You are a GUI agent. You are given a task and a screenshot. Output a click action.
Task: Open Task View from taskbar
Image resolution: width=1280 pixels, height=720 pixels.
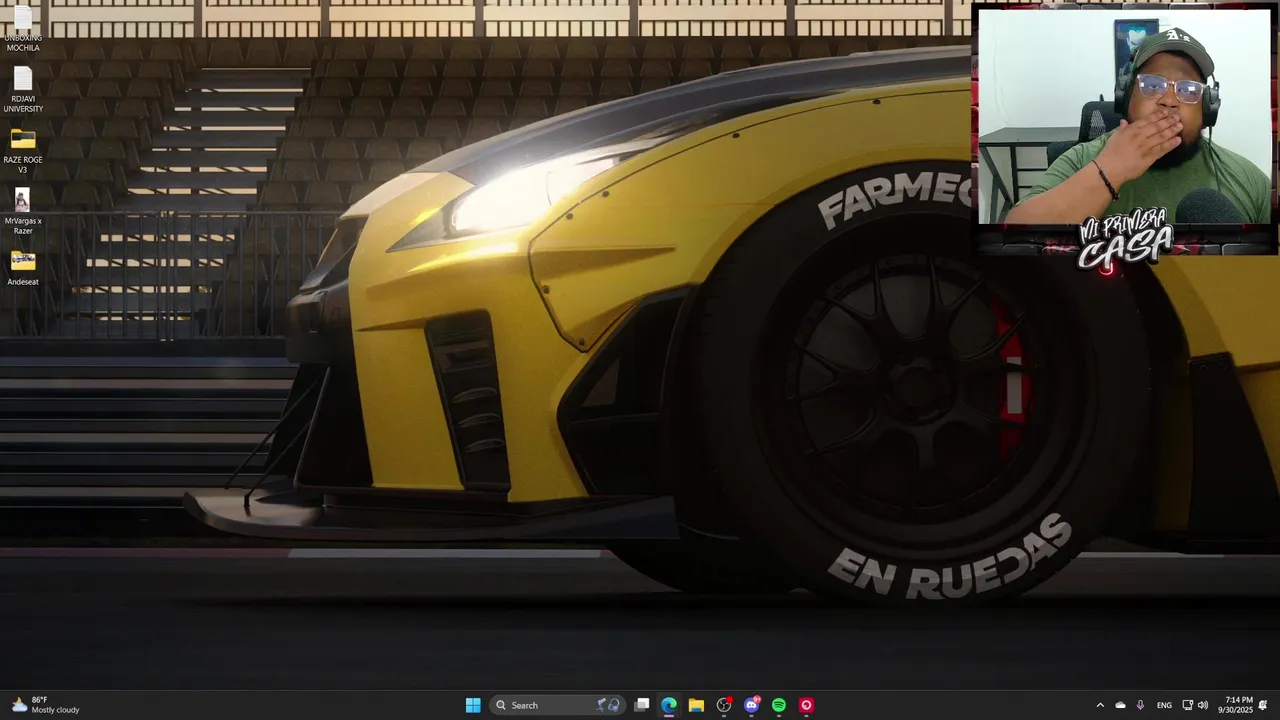coord(642,705)
